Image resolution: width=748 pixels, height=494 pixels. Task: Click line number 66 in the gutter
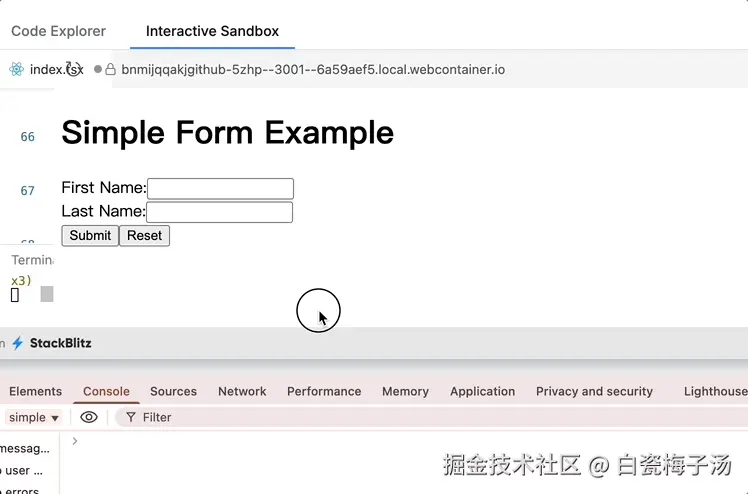coord(28,137)
